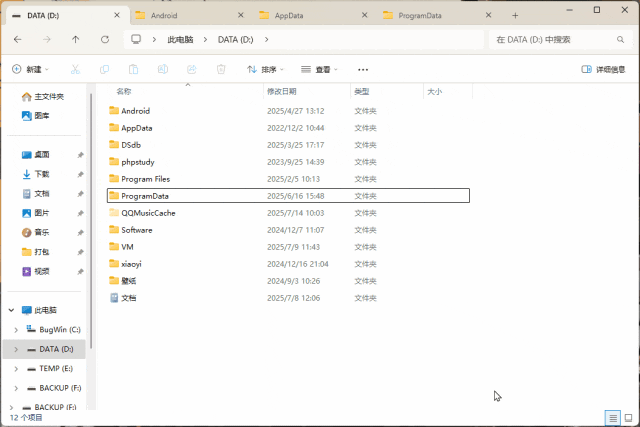Click DATA (D:) breadcrumb in address bar
The image size is (640, 427).
(x=236, y=40)
